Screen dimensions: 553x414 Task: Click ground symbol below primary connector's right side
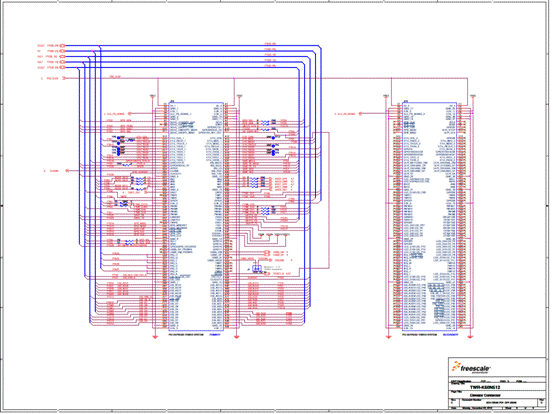(x=237, y=337)
